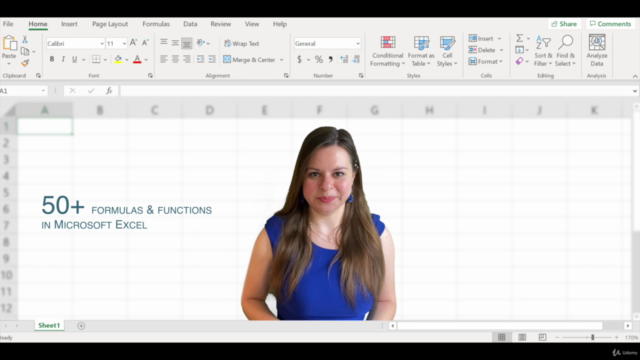Switch to the Data tab
This screenshot has height=360, width=640.
pos(190,24)
